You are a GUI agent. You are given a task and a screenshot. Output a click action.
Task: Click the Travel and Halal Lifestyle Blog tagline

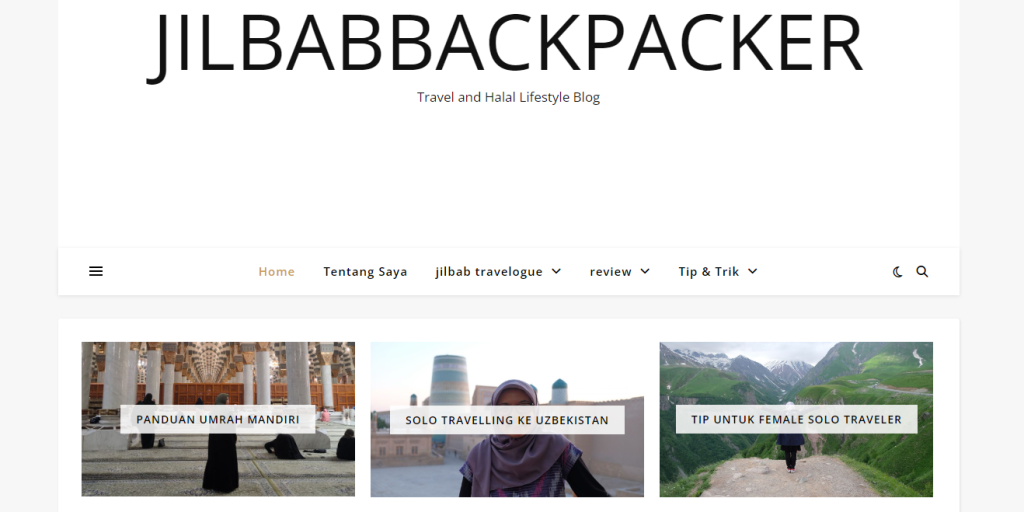pyautogui.click(x=508, y=97)
